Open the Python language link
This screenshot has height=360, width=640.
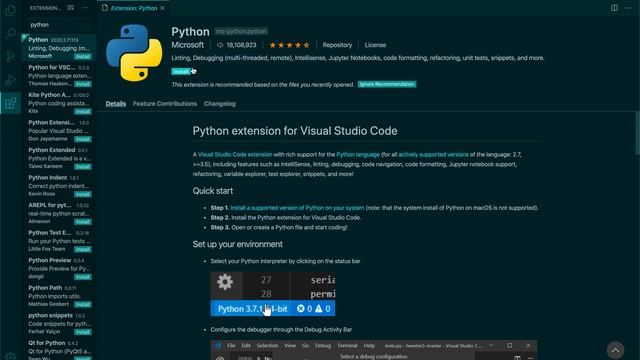point(358,155)
